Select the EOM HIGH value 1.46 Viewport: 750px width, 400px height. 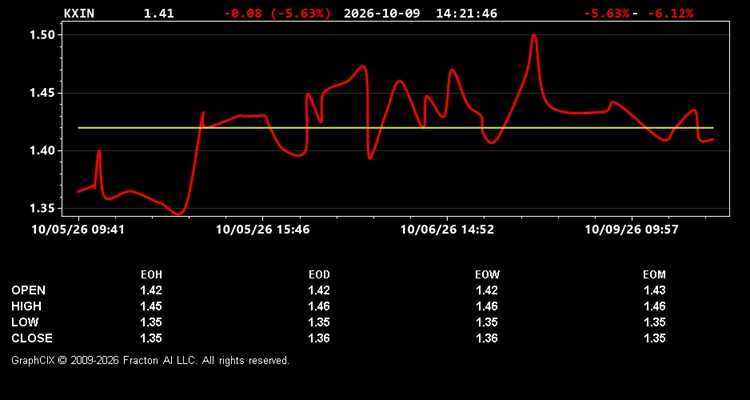tap(654, 306)
